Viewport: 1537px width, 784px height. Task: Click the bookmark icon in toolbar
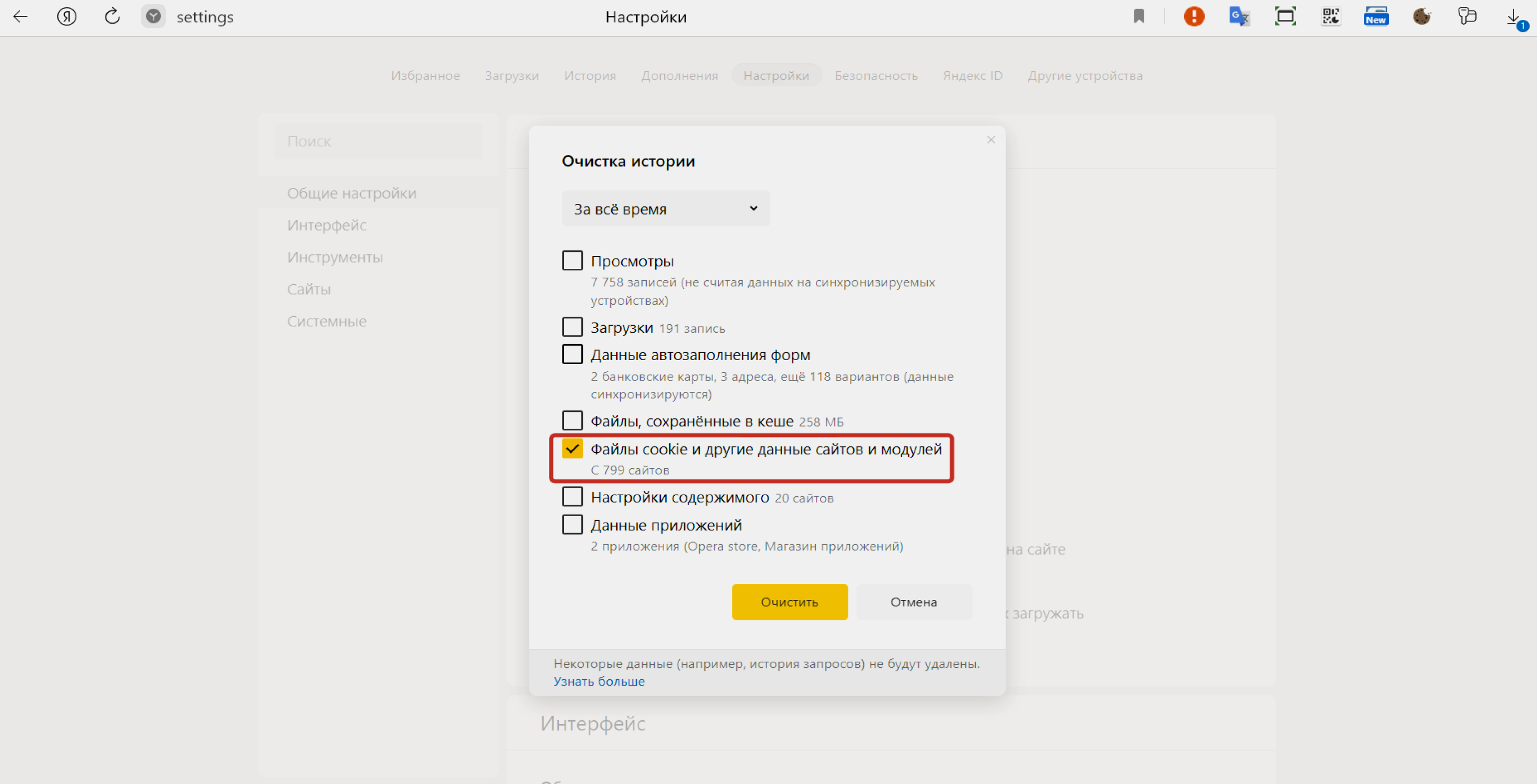(1138, 17)
